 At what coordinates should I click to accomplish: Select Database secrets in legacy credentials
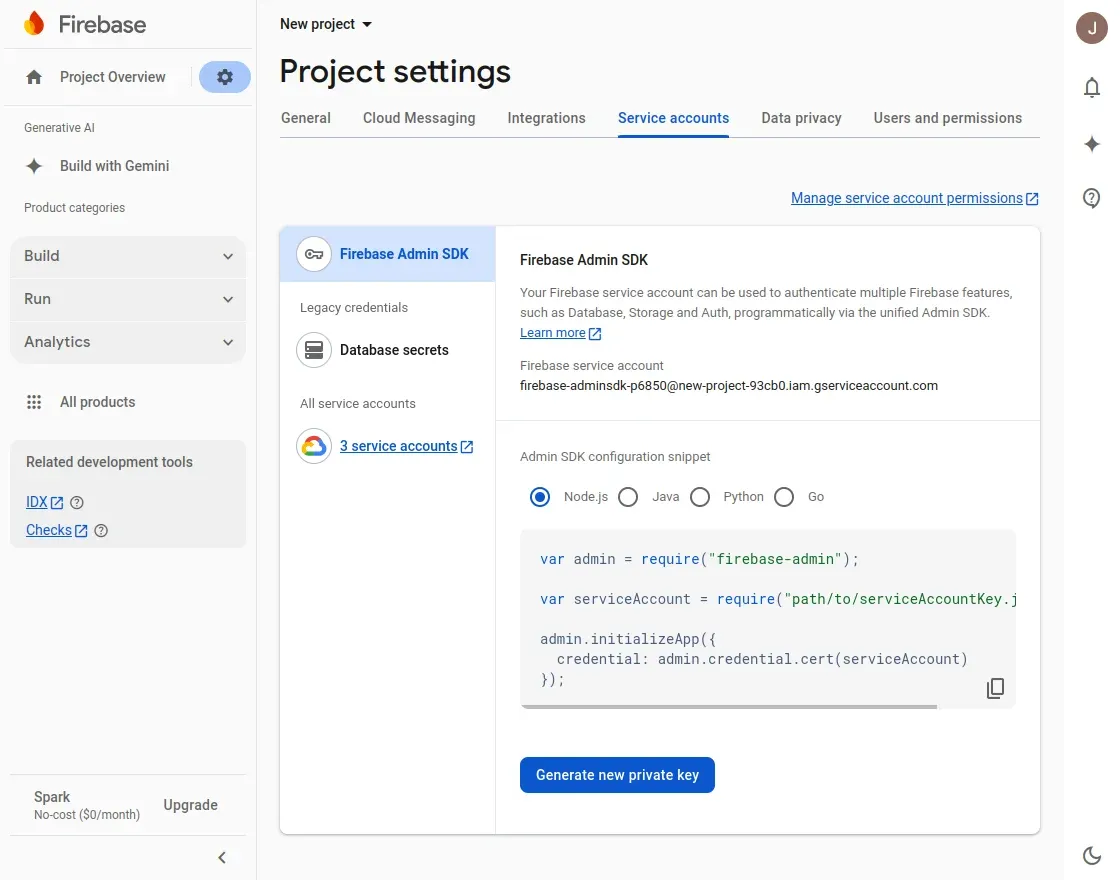(388, 350)
